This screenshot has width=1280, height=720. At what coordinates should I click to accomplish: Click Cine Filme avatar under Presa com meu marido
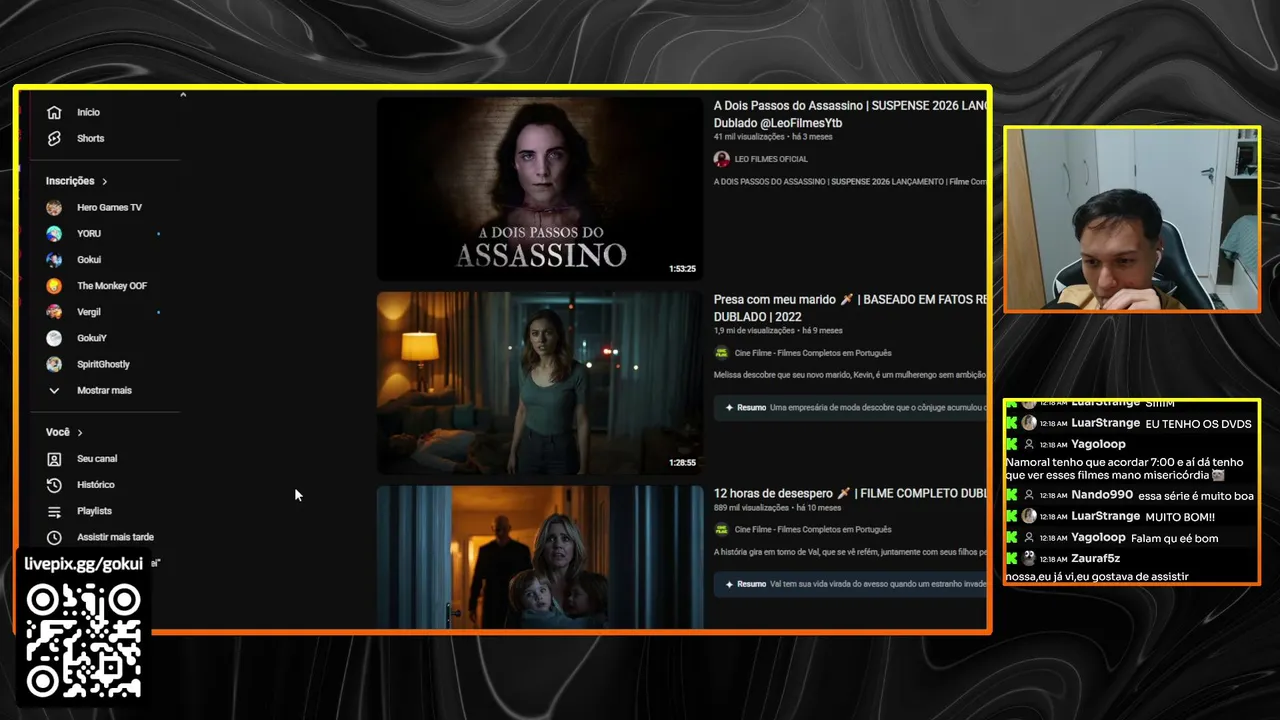[721, 353]
